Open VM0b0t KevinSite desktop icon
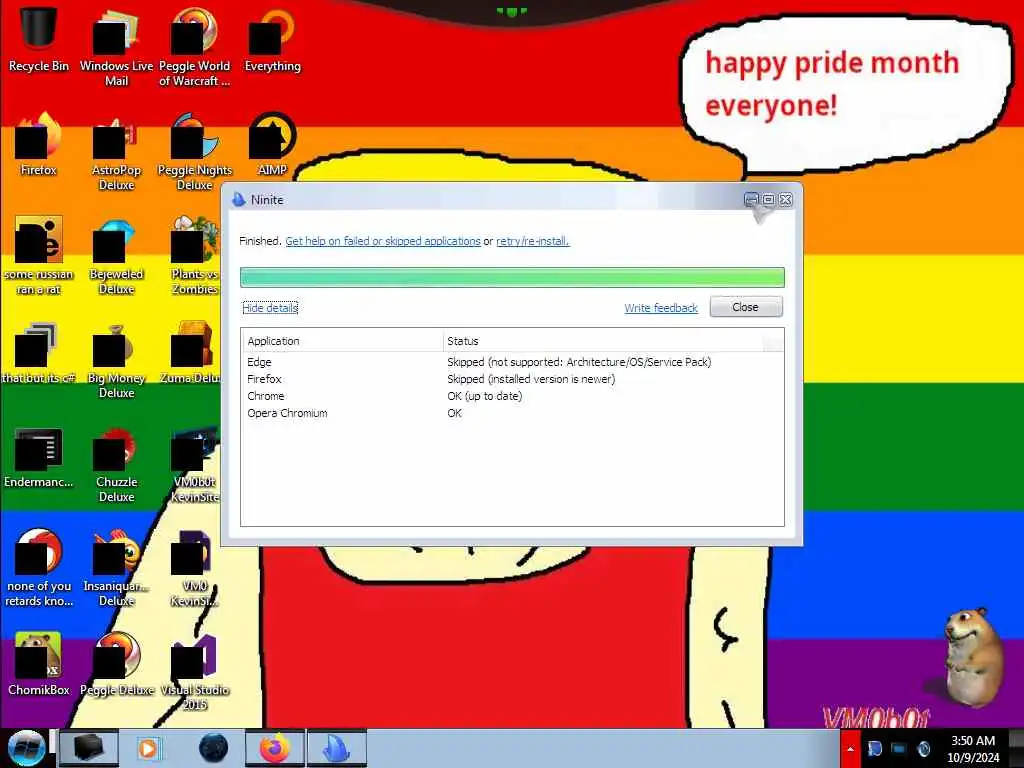 [x=195, y=464]
